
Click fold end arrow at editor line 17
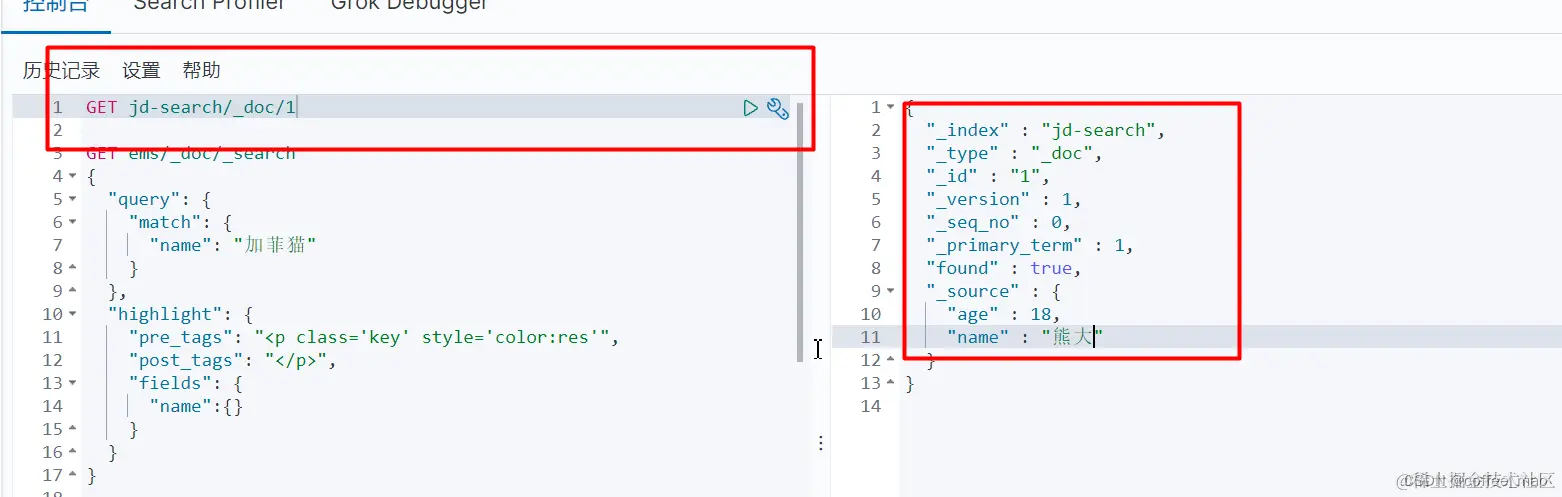(x=72, y=476)
